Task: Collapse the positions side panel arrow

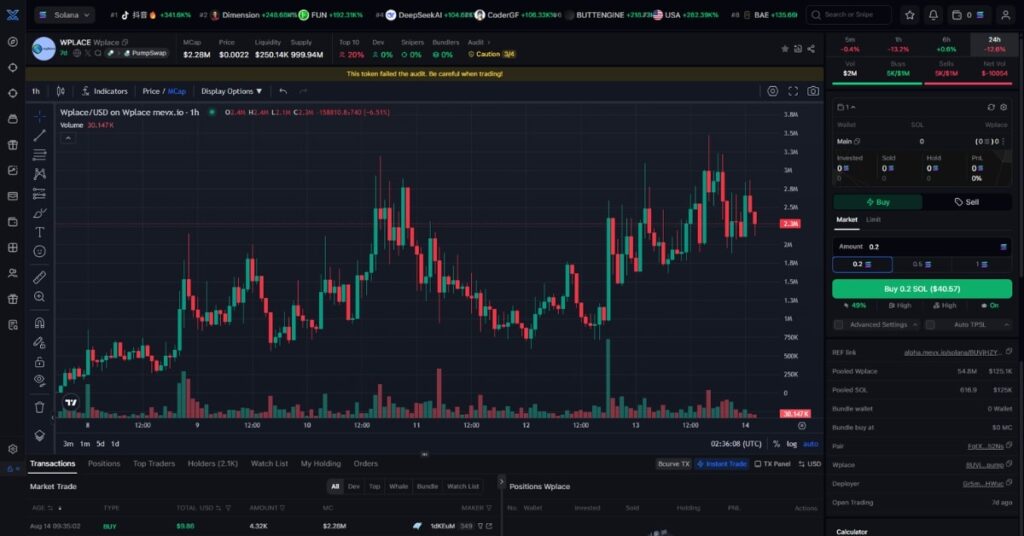Action: coord(502,482)
